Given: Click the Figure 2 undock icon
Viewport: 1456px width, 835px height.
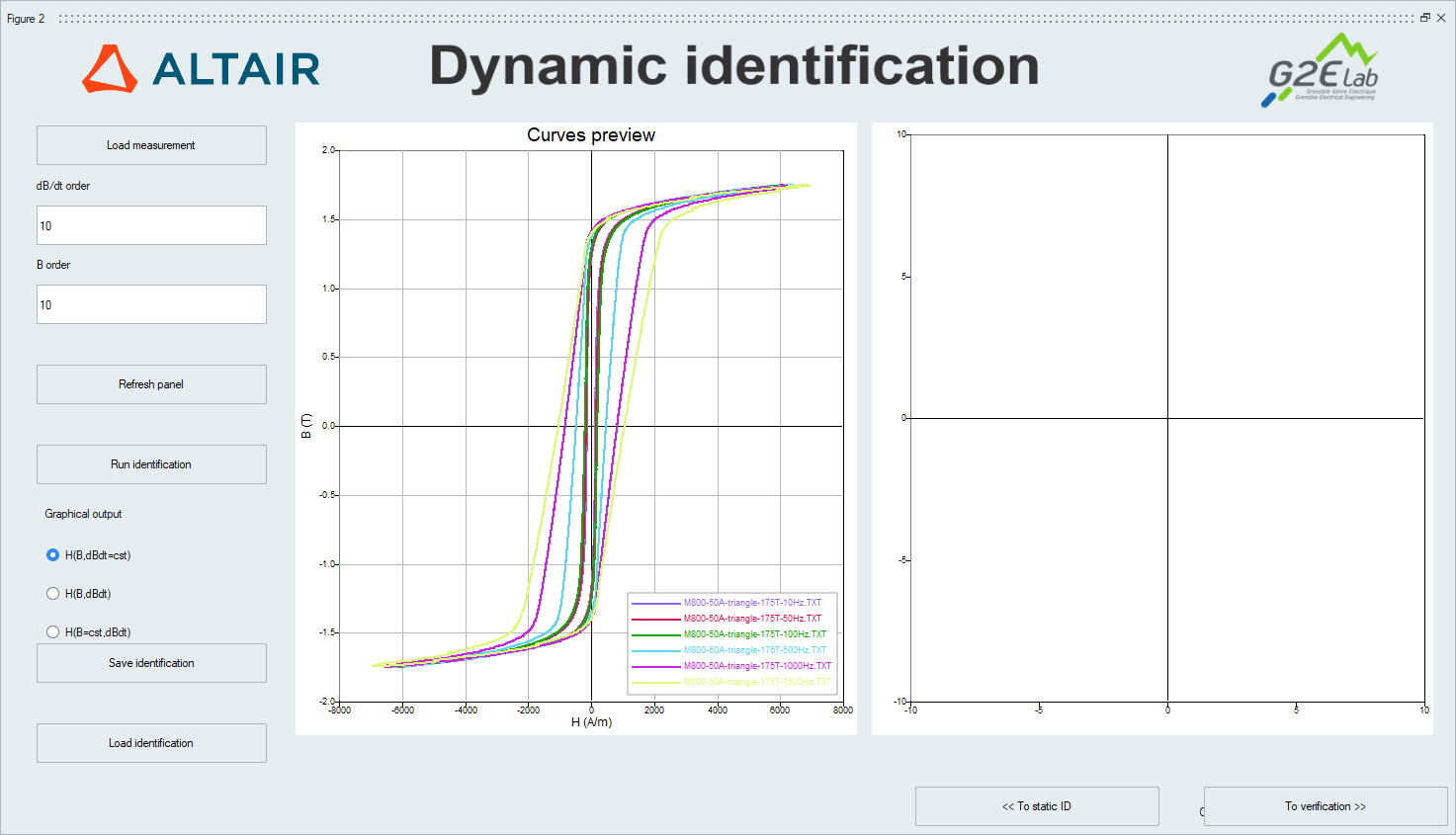Looking at the screenshot, I should pyautogui.click(x=1424, y=18).
